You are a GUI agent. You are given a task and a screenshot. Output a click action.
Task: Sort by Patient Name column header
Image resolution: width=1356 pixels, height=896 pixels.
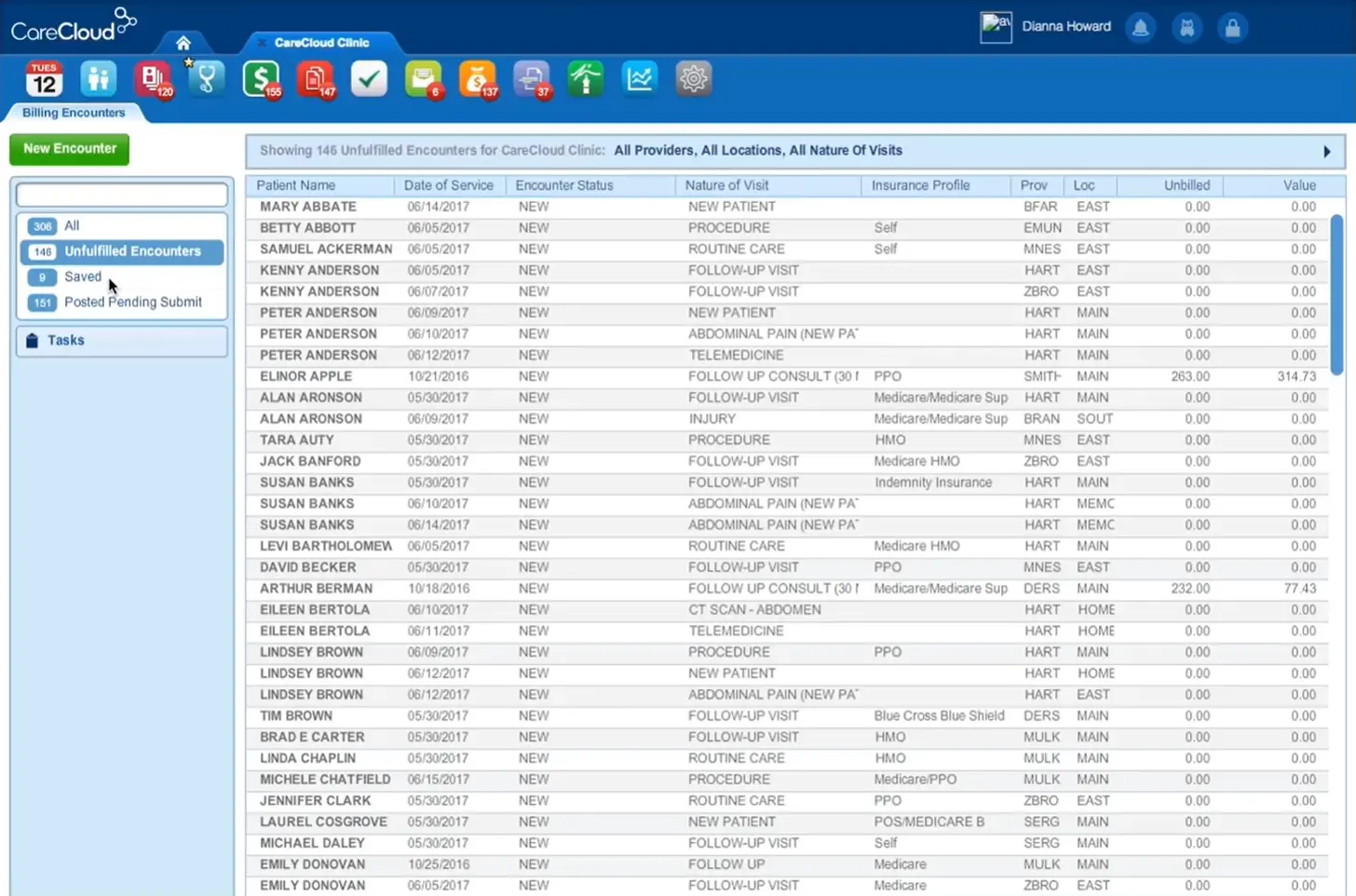coord(319,185)
